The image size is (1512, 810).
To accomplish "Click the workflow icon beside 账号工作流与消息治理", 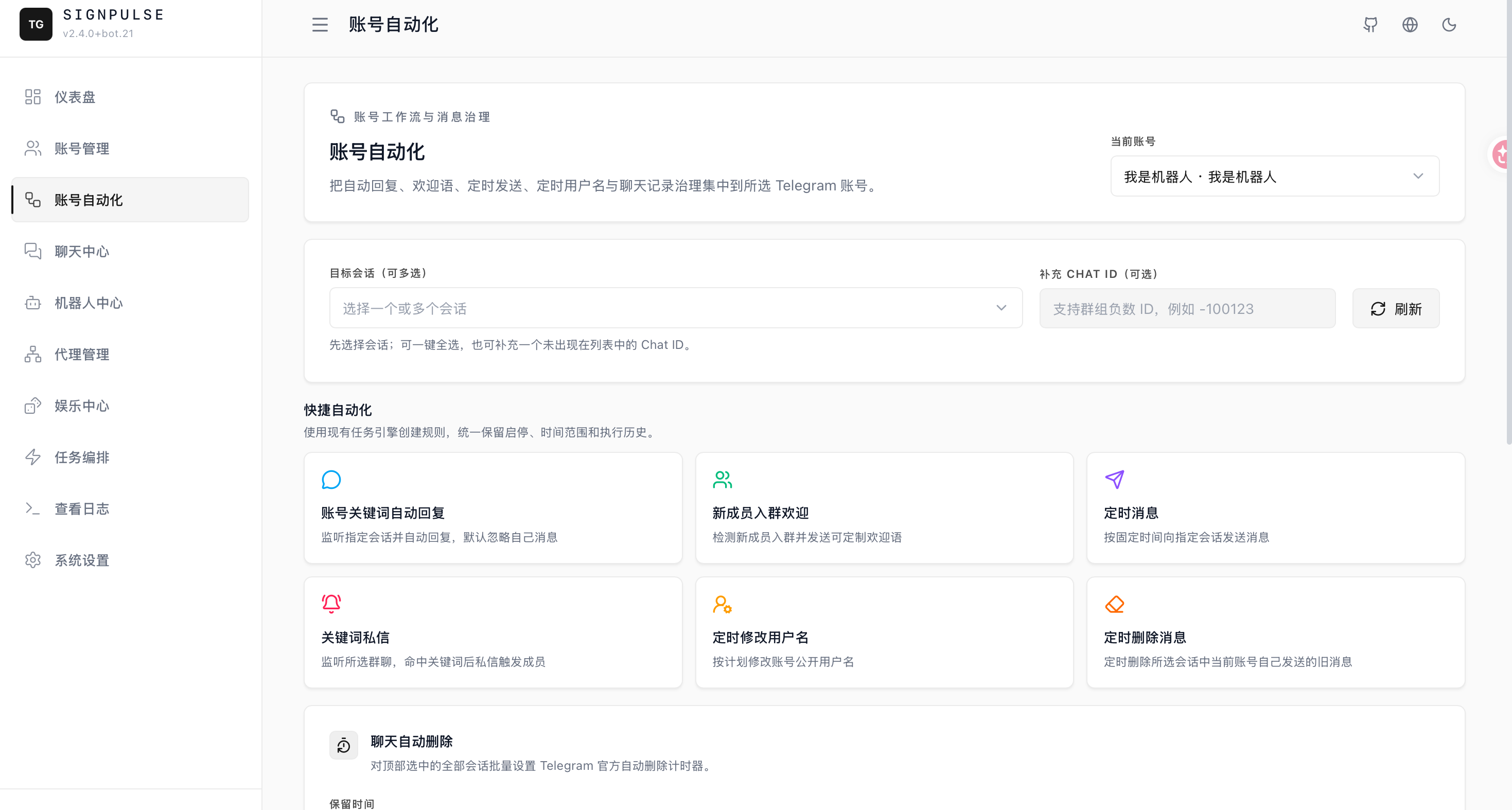I will 337,116.
